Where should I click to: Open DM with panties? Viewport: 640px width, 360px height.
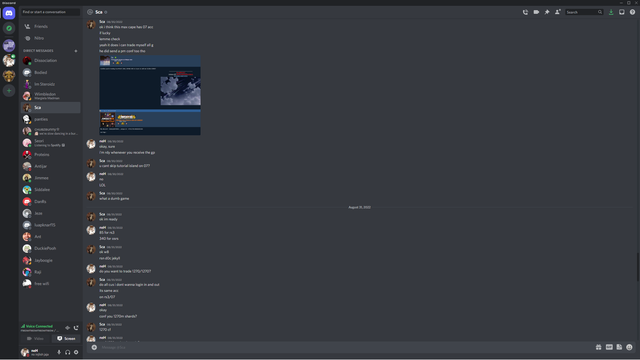[51, 119]
